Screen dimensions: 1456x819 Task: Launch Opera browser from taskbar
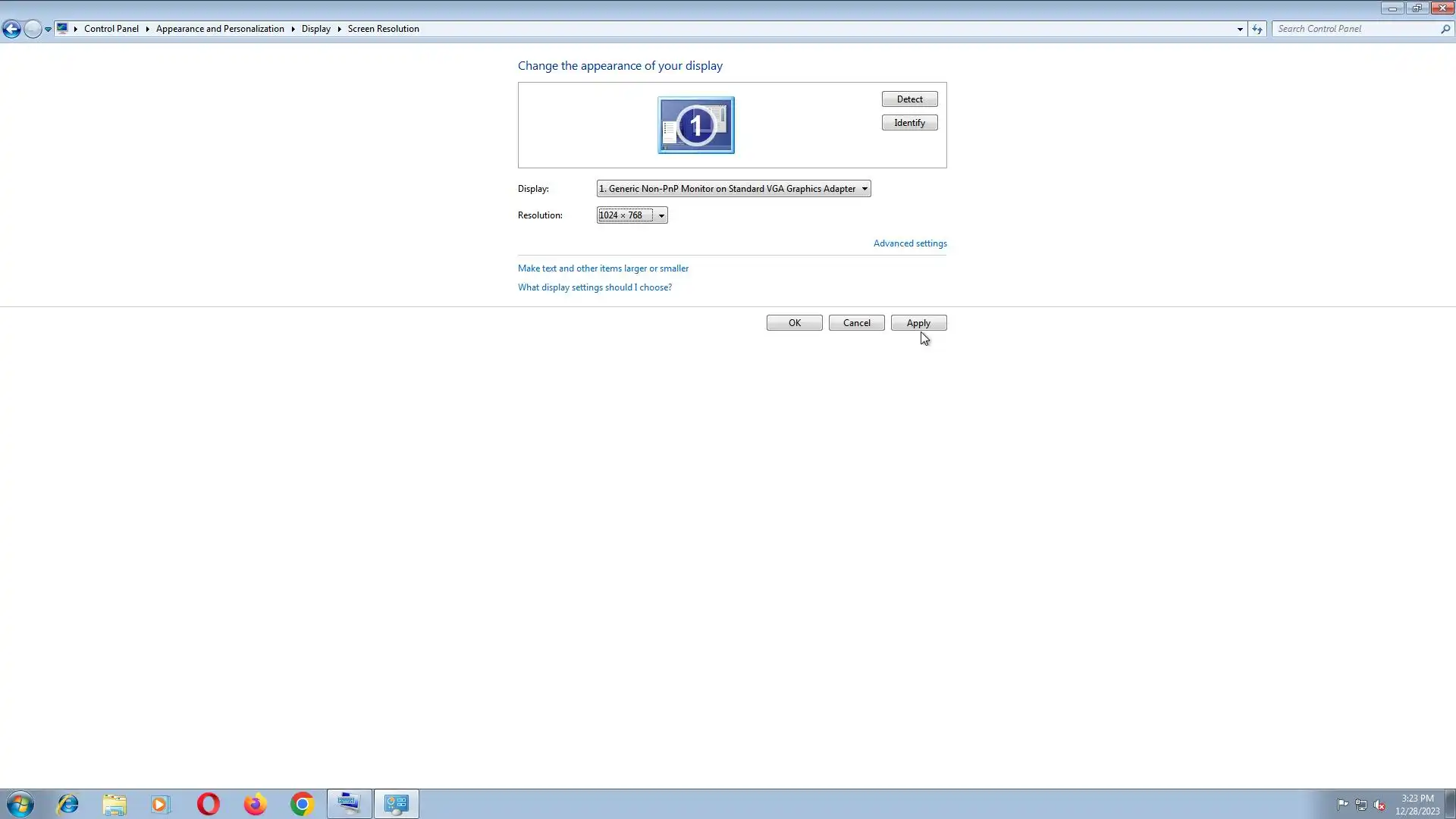click(208, 804)
